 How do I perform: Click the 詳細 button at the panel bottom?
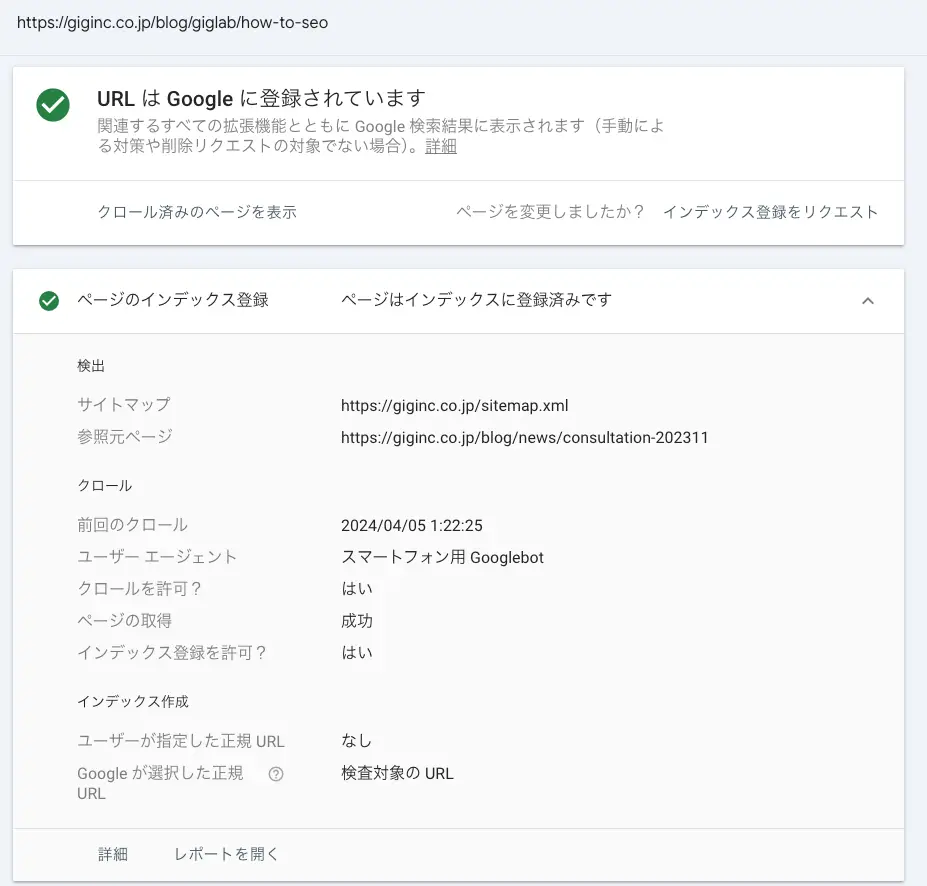point(113,854)
